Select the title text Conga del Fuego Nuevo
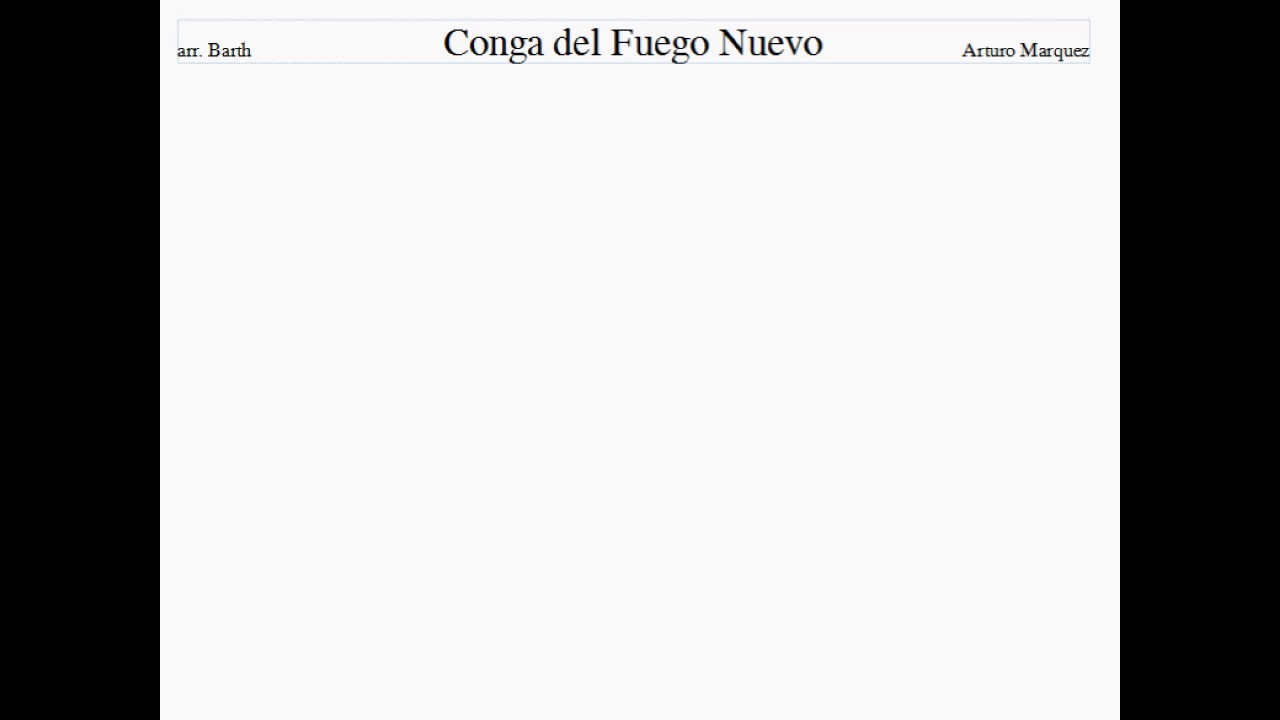The height and width of the screenshot is (720, 1280). point(632,43)
